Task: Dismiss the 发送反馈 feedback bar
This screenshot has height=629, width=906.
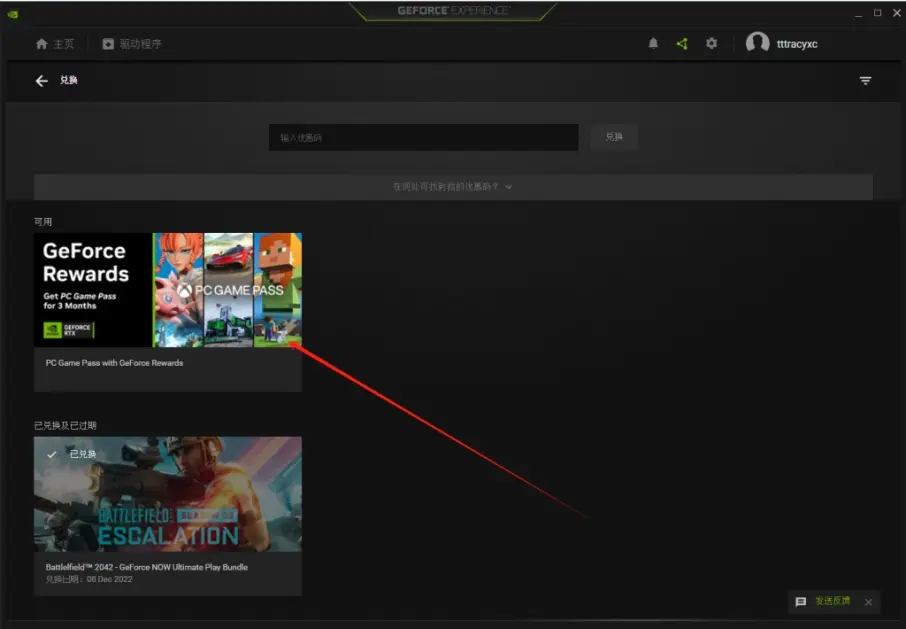Action: pos(868,602)
